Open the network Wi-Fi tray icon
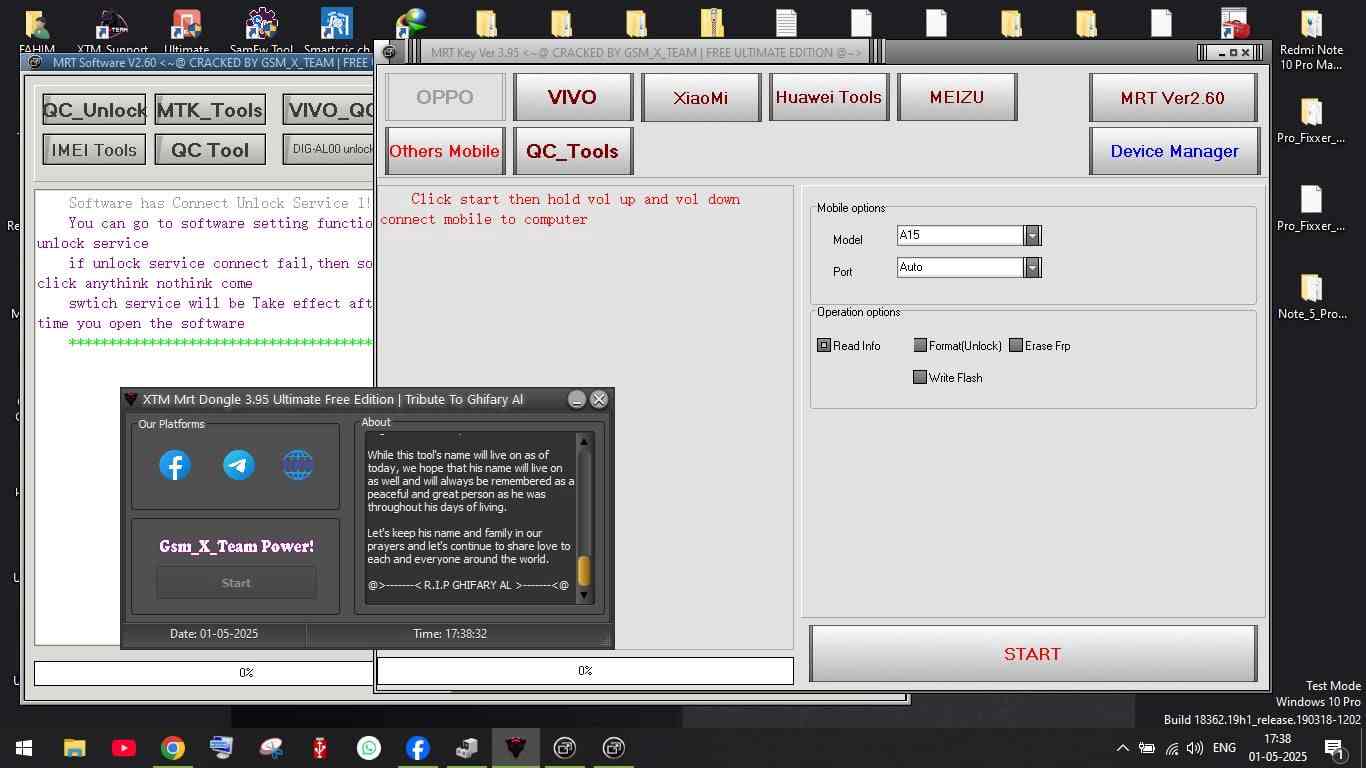The height and width of the screenshot is (768, 1366). [x=1171, y=748]
